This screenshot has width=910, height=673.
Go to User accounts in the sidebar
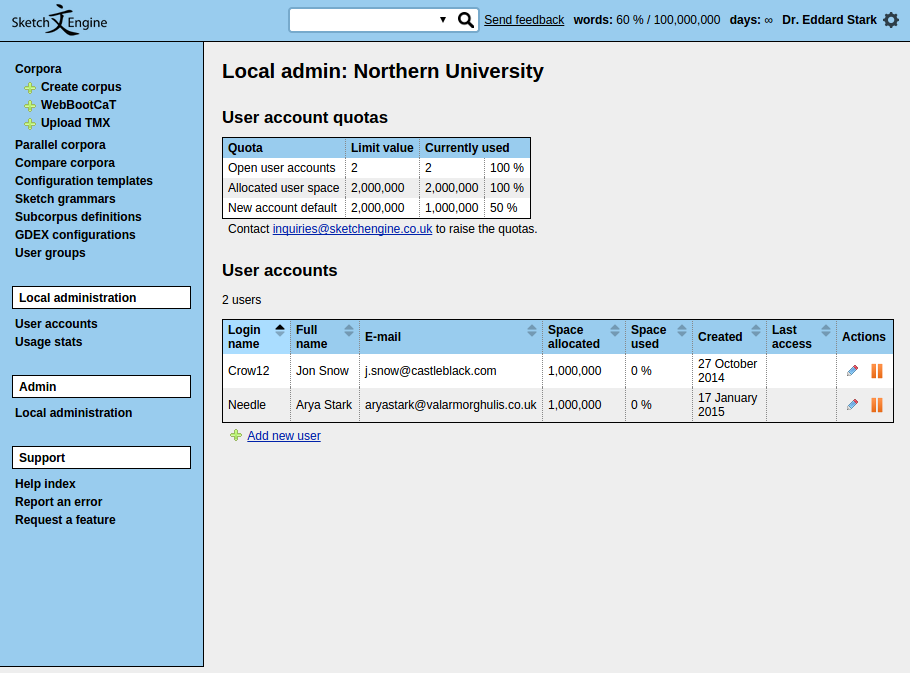[x=56, y=324]
